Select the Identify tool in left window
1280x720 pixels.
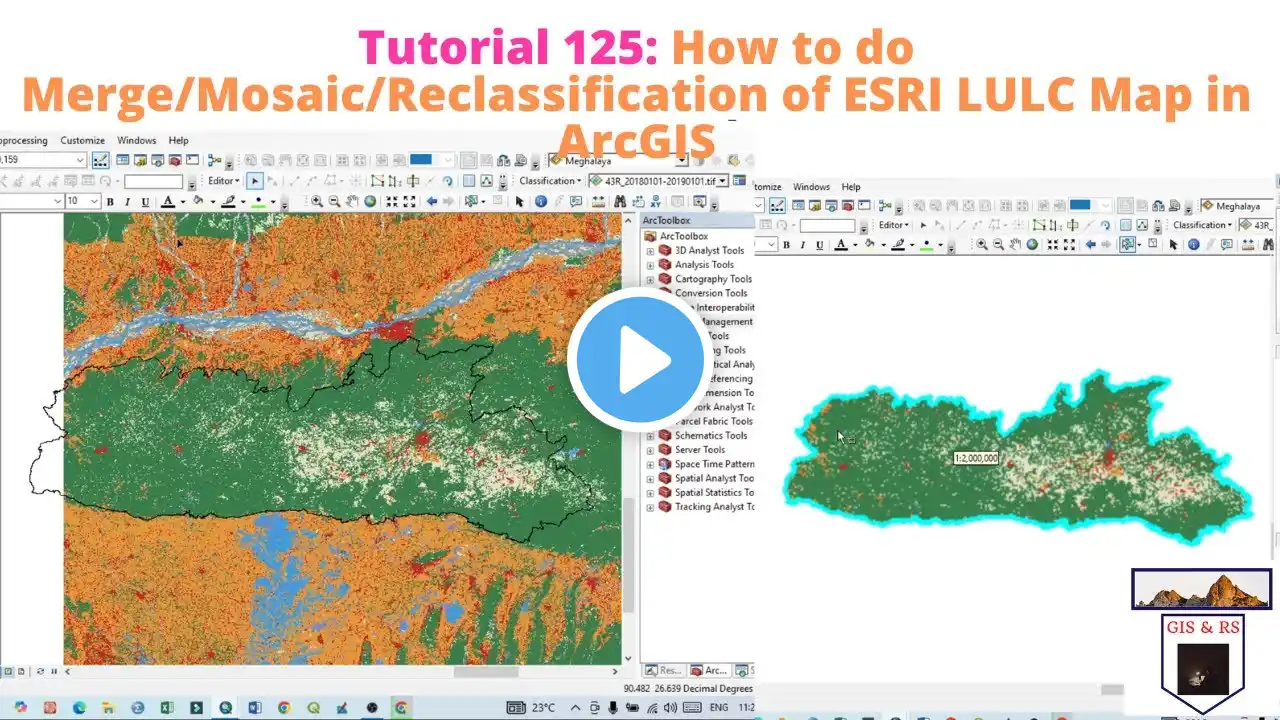click(x=541, y=201)
